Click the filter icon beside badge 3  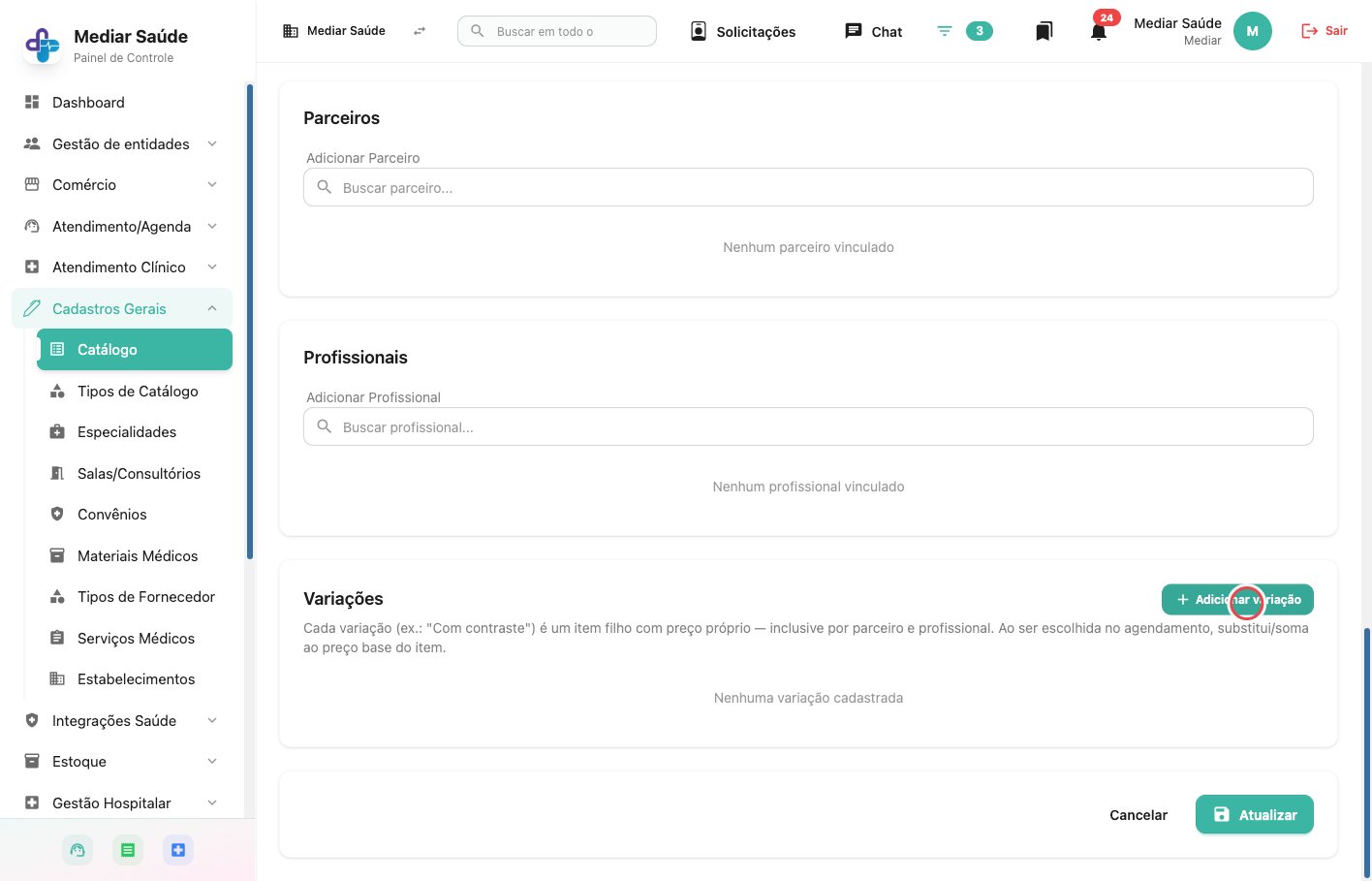(x=944, y=31)
